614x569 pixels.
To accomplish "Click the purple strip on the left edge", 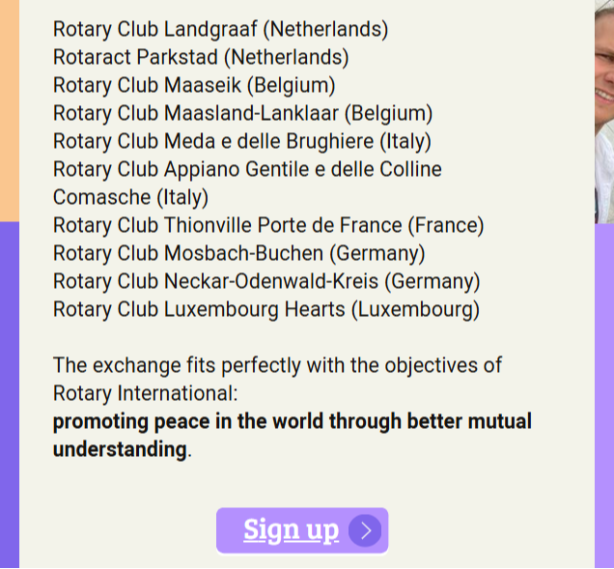I will pyautogui.click(x=9, y=395).
